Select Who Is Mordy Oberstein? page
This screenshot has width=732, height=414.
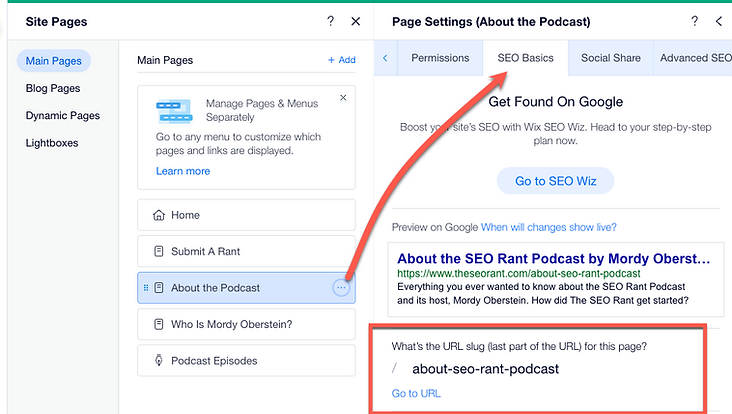click(246, 324)
